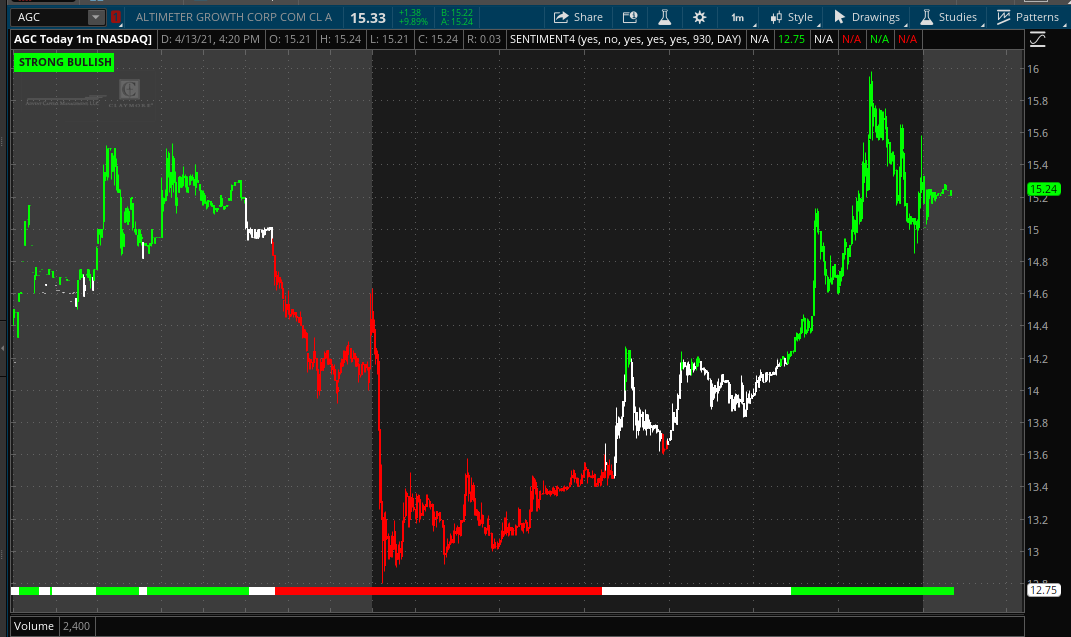
Task: Open the AGC symbol selector dropdown arrow
Action: click(96, 17)
